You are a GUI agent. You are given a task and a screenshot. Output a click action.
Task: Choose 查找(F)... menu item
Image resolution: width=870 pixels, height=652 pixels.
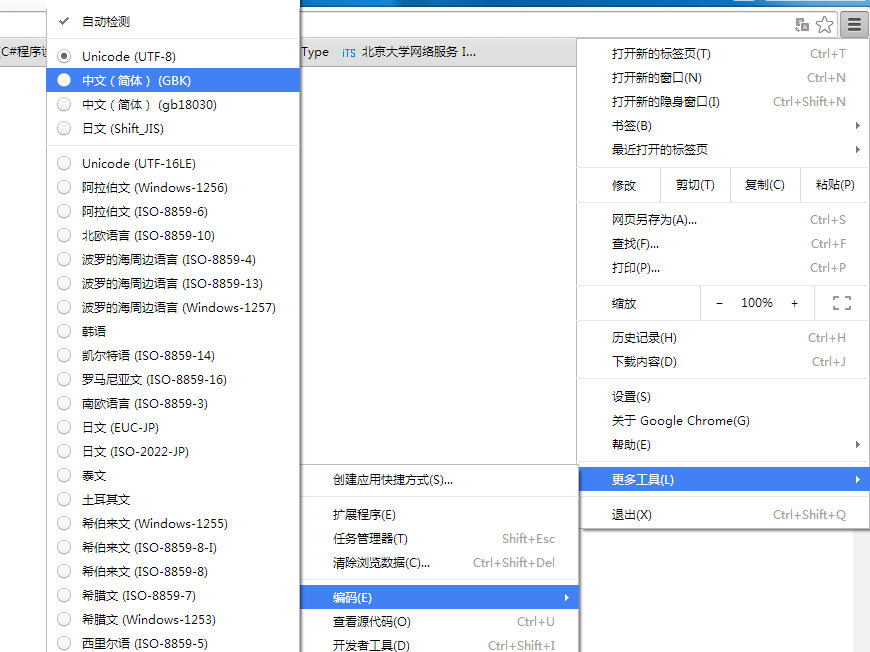point(723,244)
